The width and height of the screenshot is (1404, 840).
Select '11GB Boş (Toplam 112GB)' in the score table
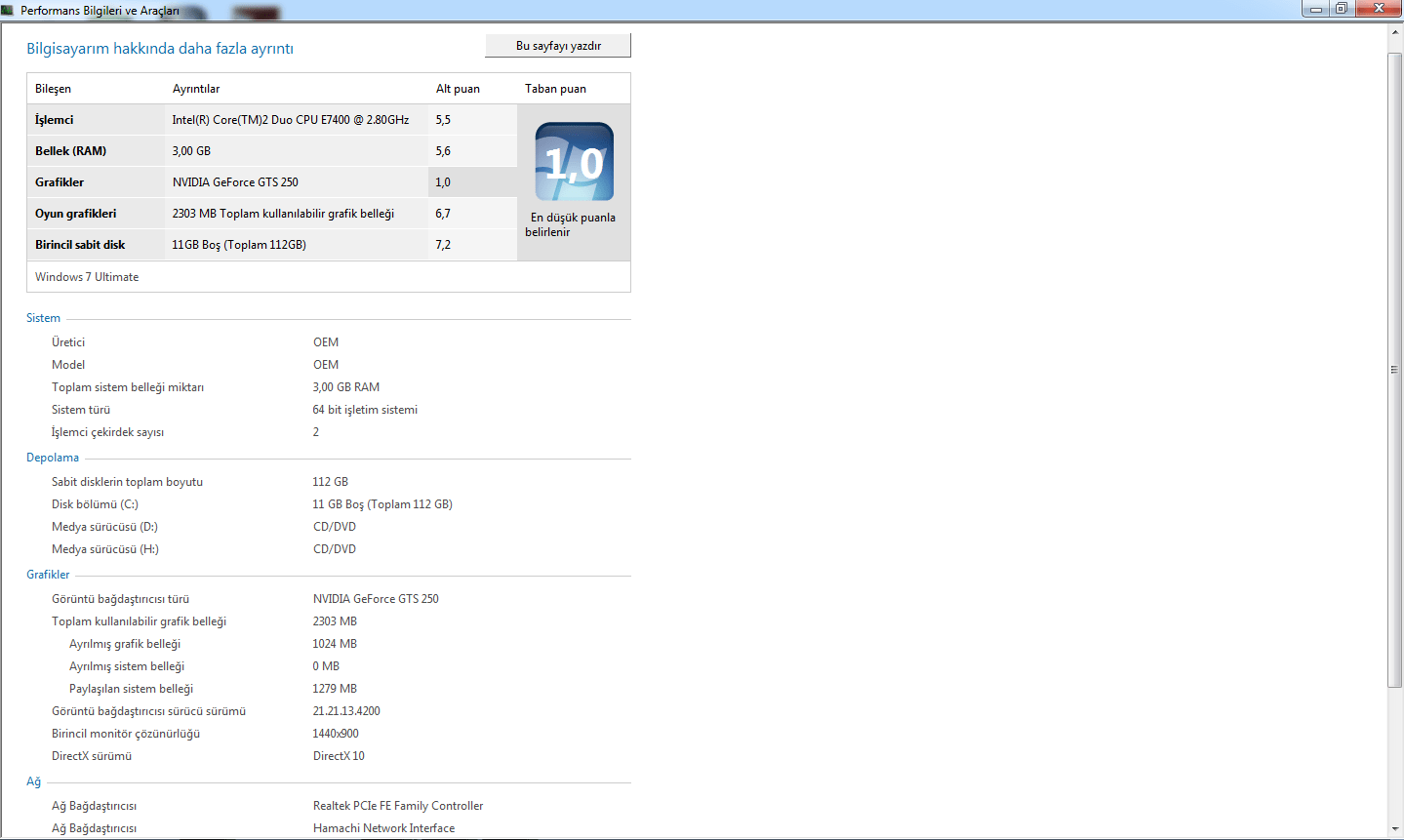(239, 245)
